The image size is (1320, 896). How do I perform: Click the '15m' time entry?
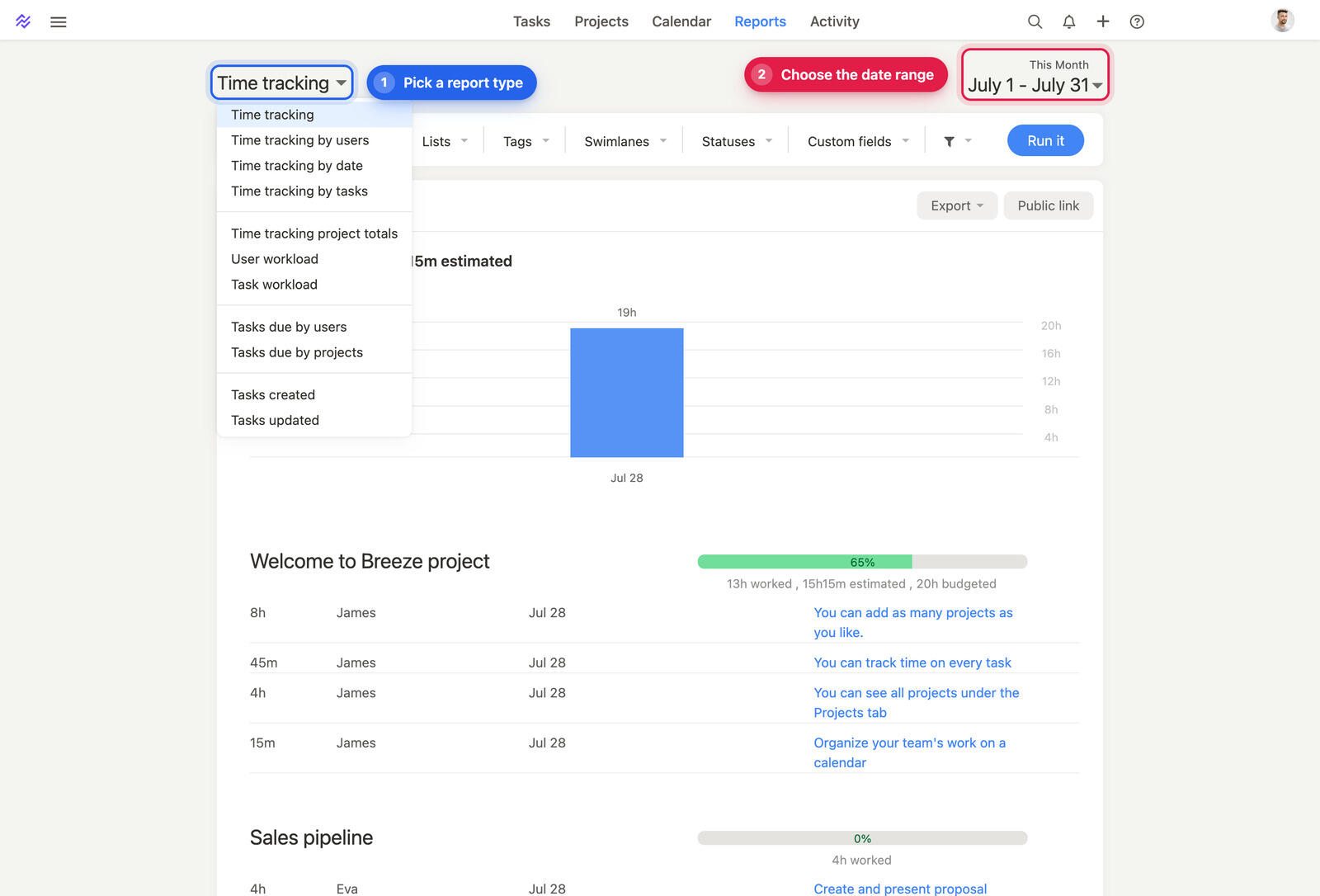coord(262,743)
